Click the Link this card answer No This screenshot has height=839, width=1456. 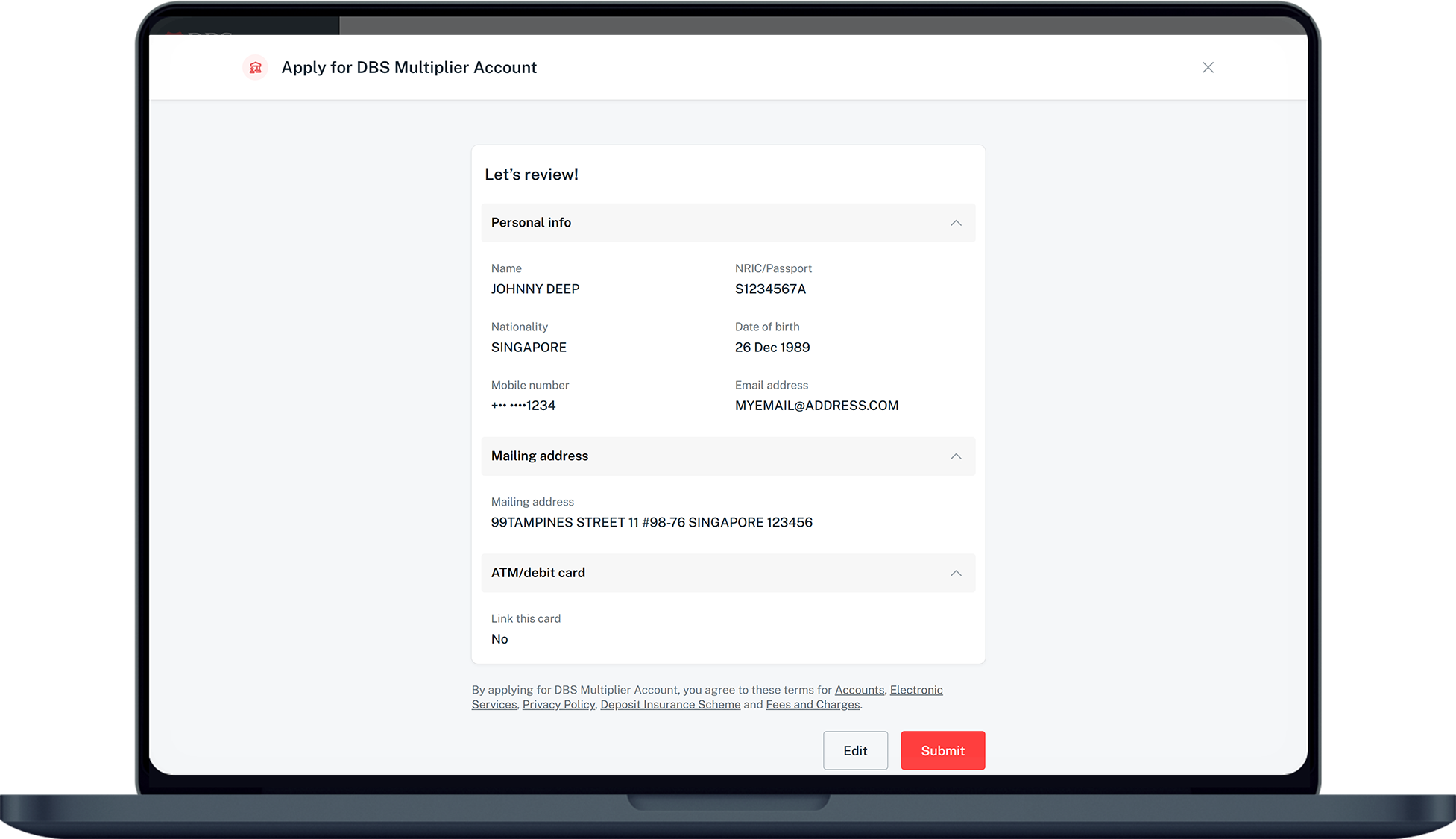point(499,638)
